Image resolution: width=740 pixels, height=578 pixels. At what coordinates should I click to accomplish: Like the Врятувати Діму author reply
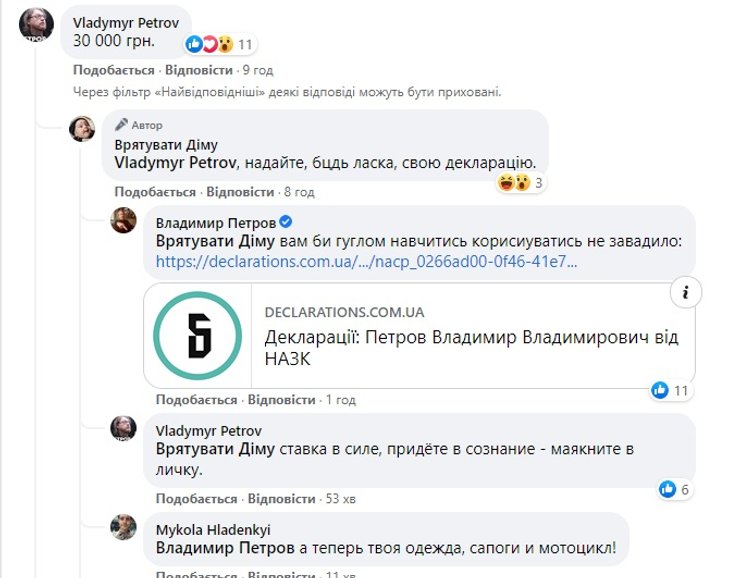coord(155,191)
